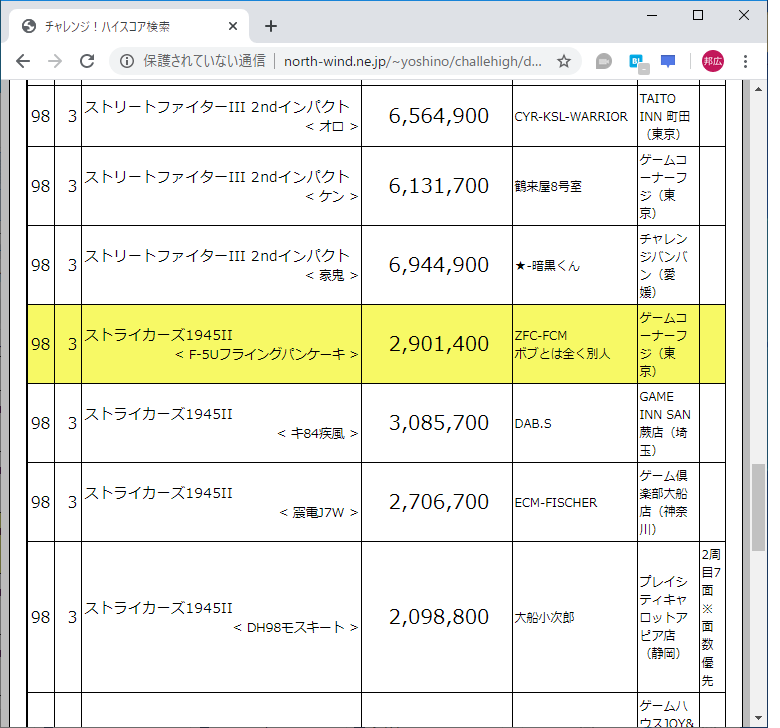The image size is (780, 728).
Task: Click store TAITO INN 町田（東京）
Action: (665, 116)
